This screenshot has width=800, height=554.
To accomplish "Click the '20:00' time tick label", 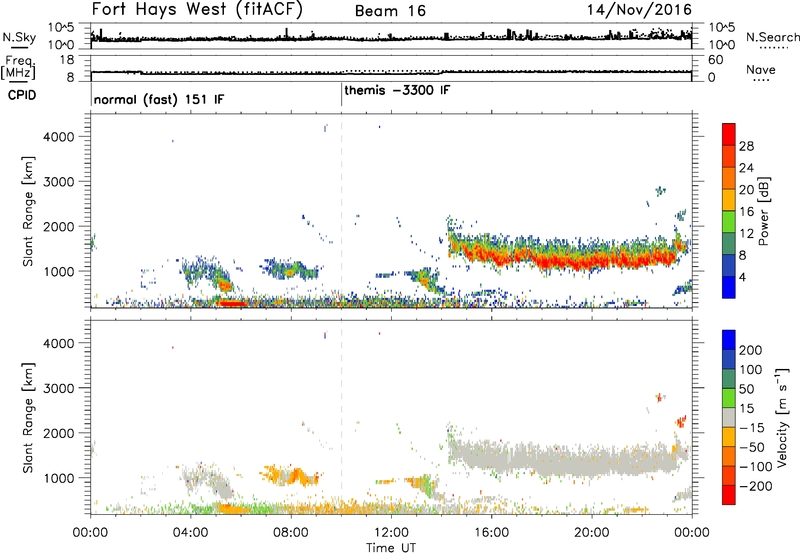I will [591, 533].
